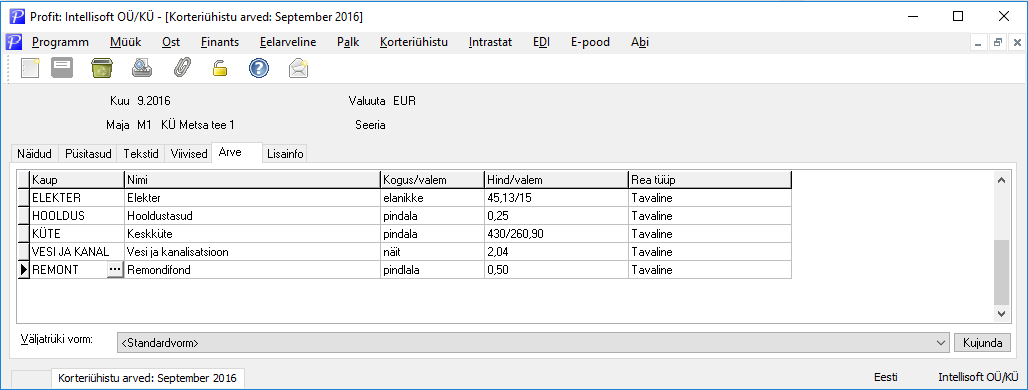This screenshot has width=1028, height=390.
Task: Click the print preview icon
Action: [142, 68]
